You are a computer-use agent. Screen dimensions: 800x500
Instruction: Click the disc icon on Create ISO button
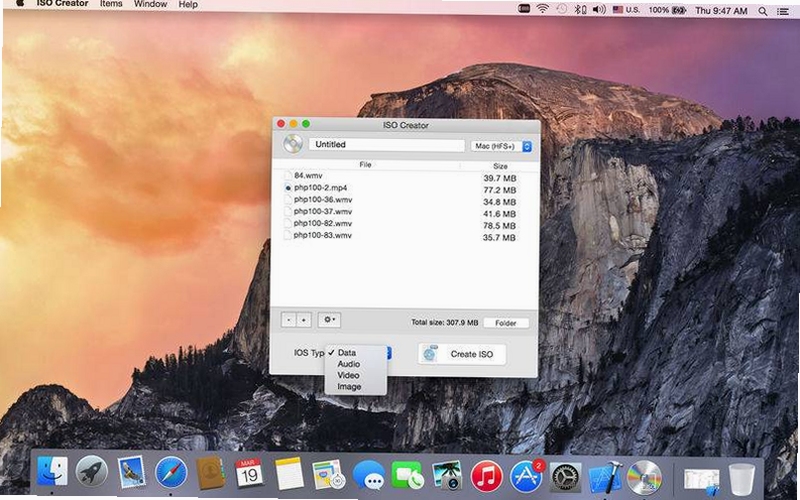431,354
